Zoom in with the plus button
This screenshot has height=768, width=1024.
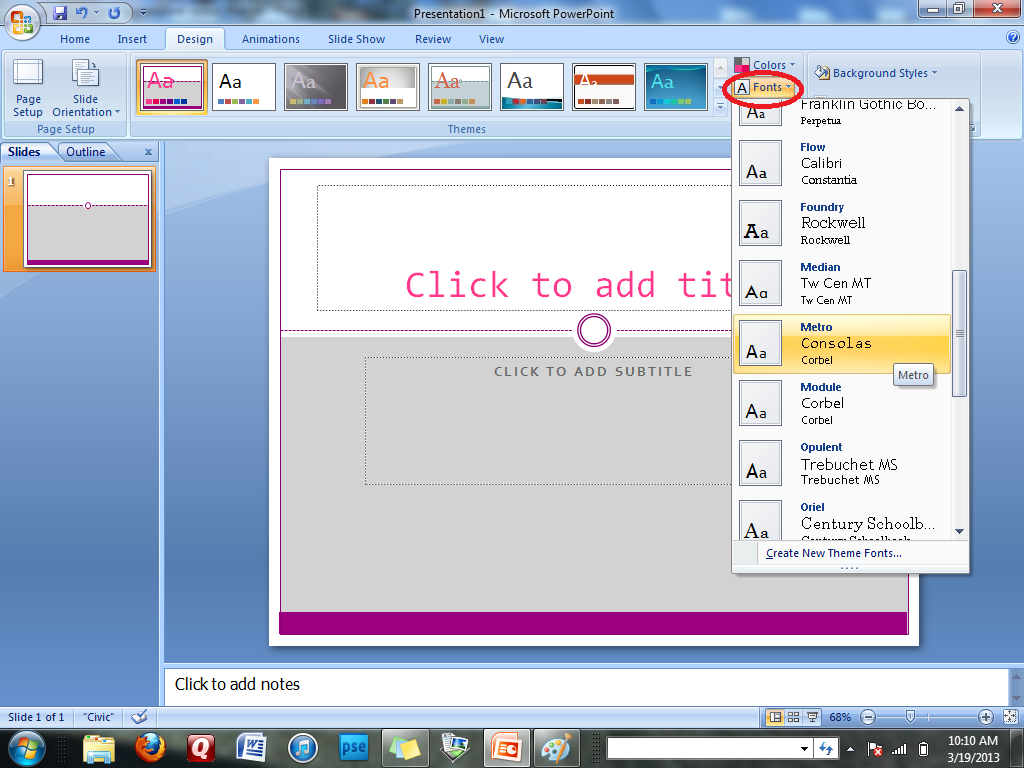(986, 717)
